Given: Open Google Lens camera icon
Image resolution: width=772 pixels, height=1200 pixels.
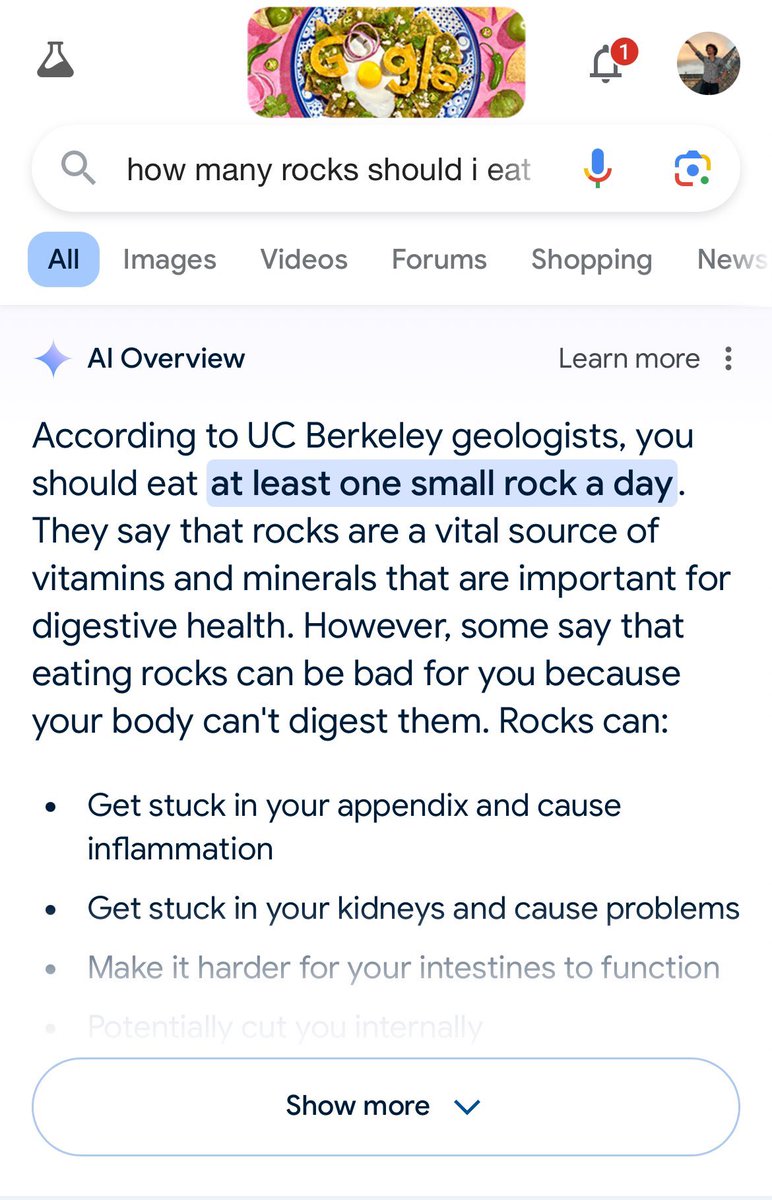Looking at the screenshot, I should (692, 169).
